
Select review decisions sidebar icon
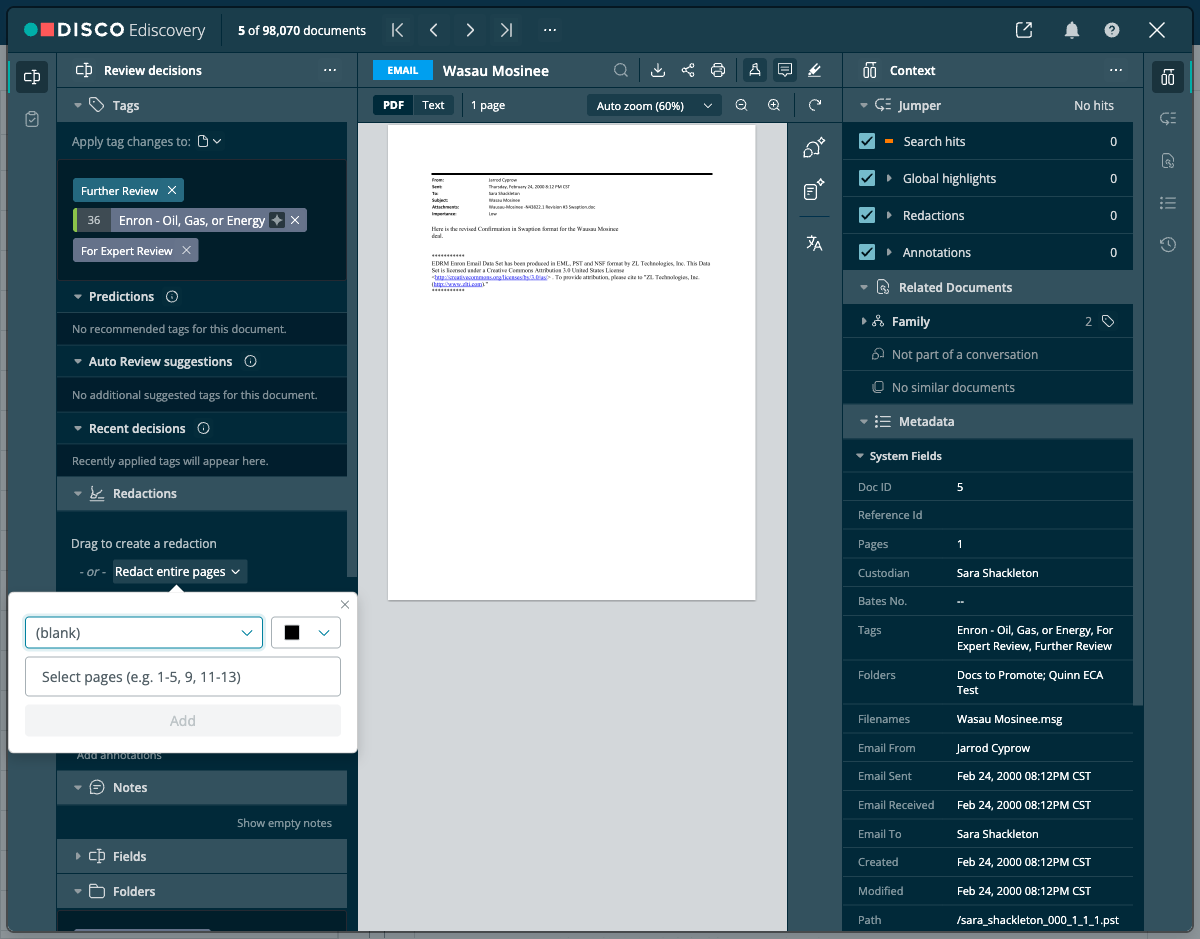[32, 77]
